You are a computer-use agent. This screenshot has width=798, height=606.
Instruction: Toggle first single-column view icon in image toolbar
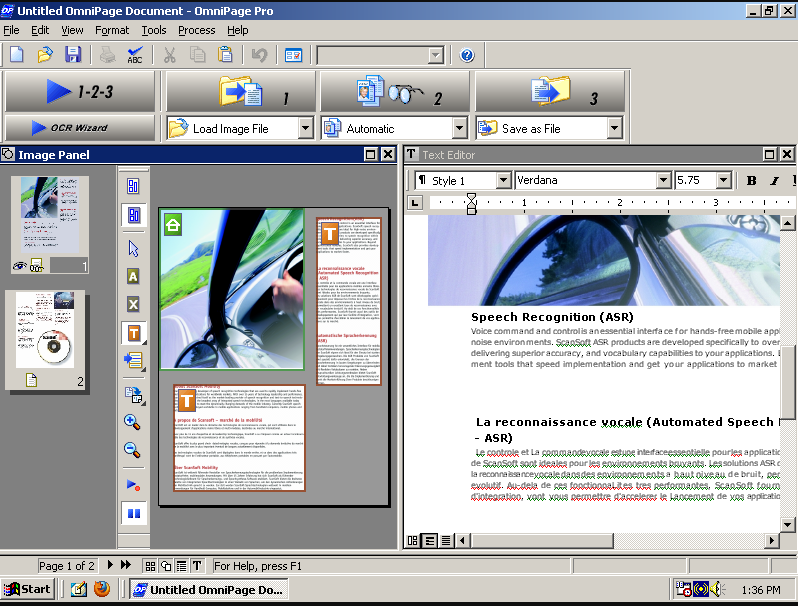[133, 186]
